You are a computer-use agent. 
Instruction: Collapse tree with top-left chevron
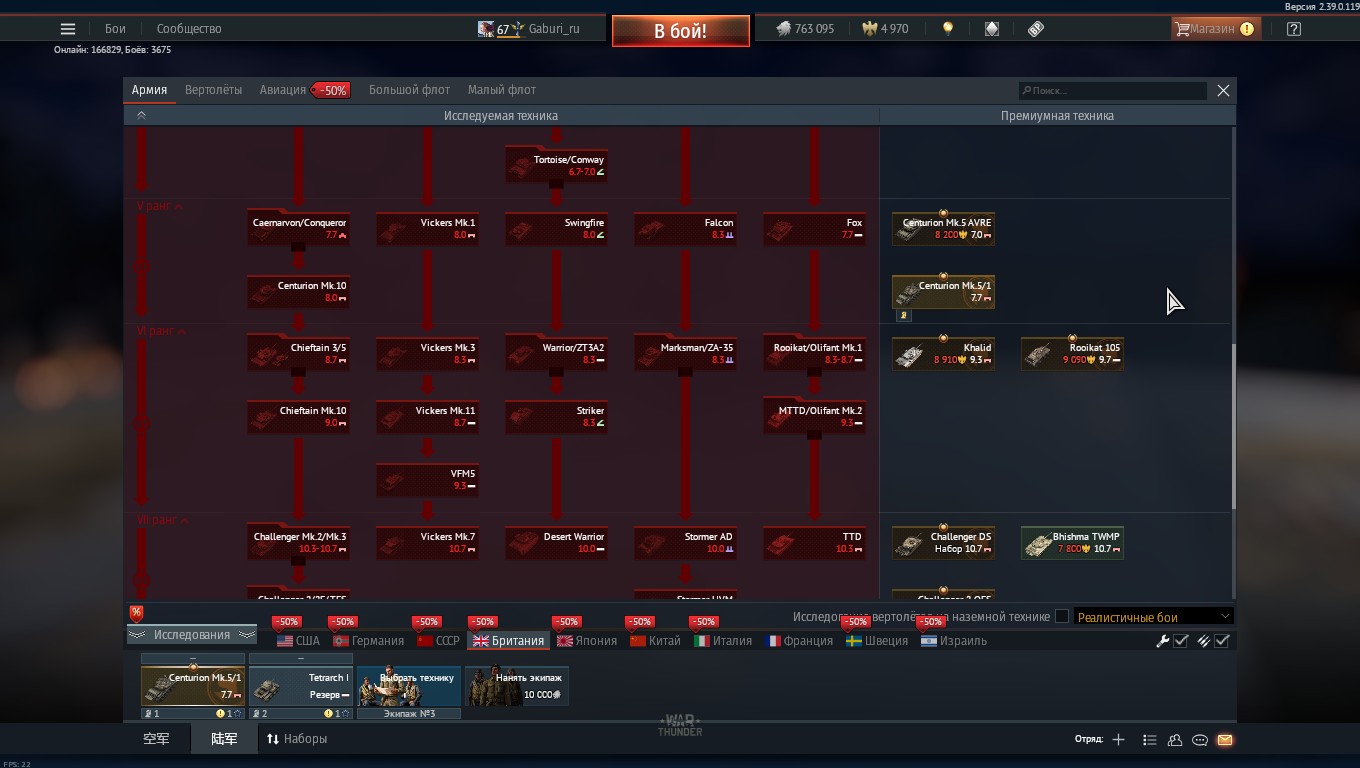pyautogui.click(x=141, y=116)
